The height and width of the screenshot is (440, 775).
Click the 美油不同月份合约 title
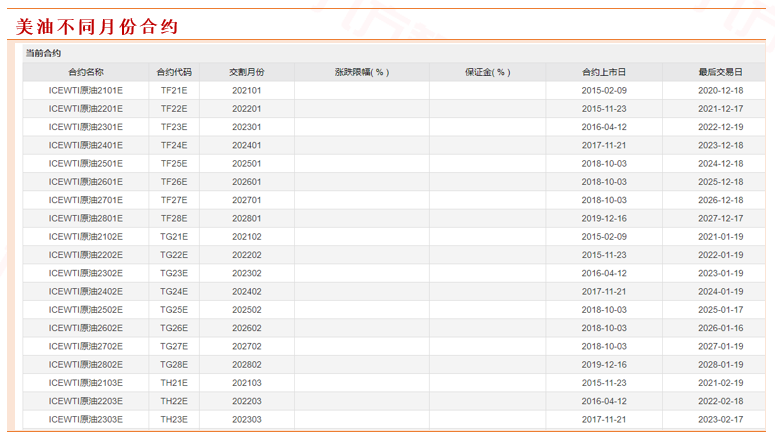[97, 27]
